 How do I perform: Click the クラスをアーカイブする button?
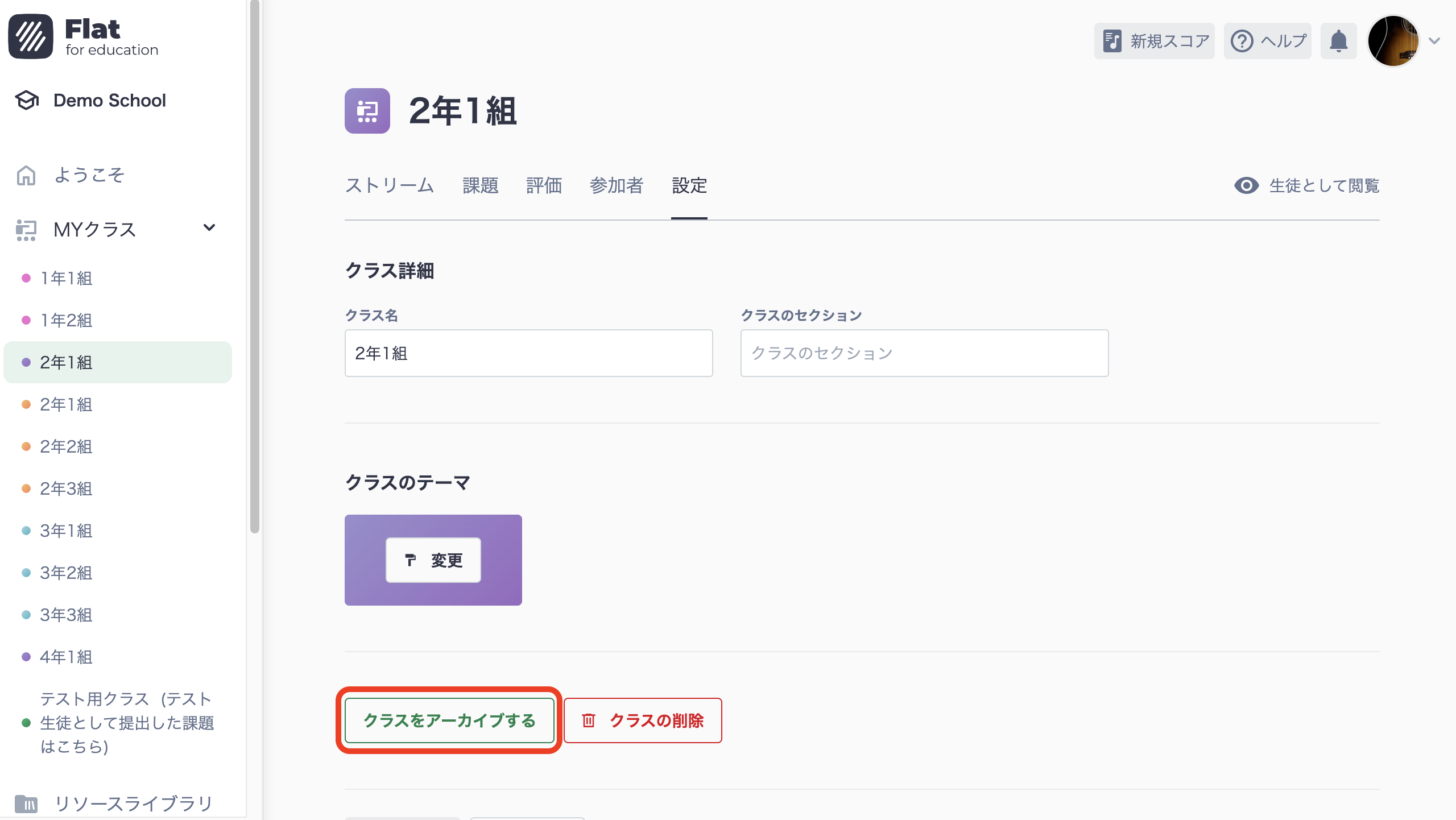point(449,720)
